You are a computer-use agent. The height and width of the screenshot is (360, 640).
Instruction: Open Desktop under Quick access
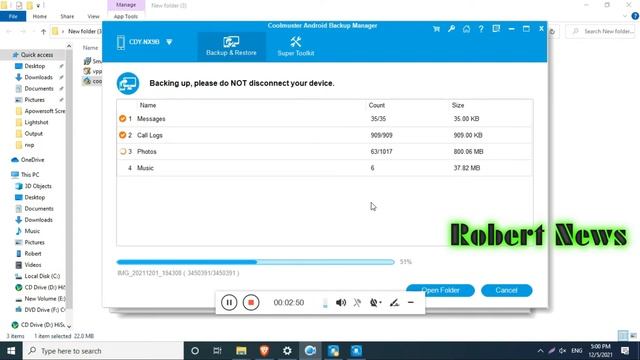pyautogui.click(x=35, y=66)
